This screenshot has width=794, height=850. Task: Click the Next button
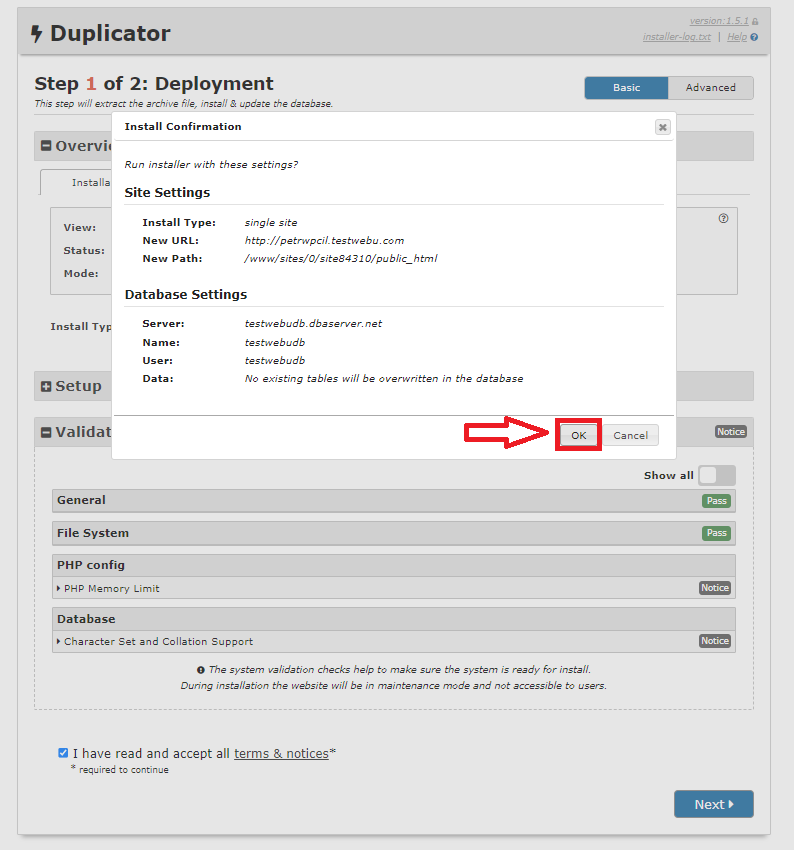tap(713, 804)
